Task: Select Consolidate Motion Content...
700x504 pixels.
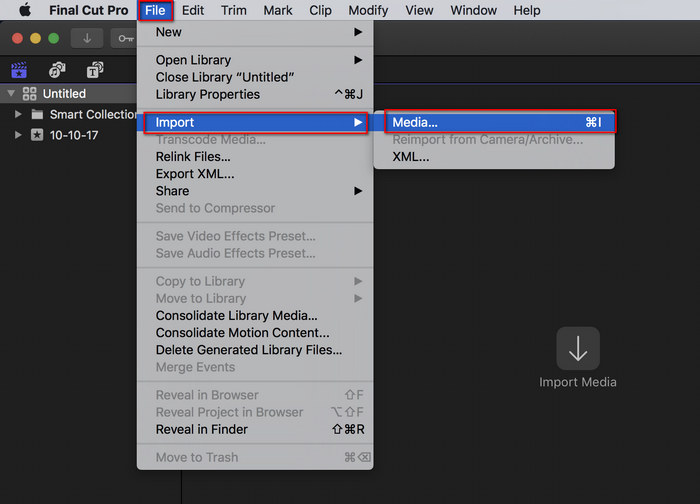Action: (x=255, y=333)
